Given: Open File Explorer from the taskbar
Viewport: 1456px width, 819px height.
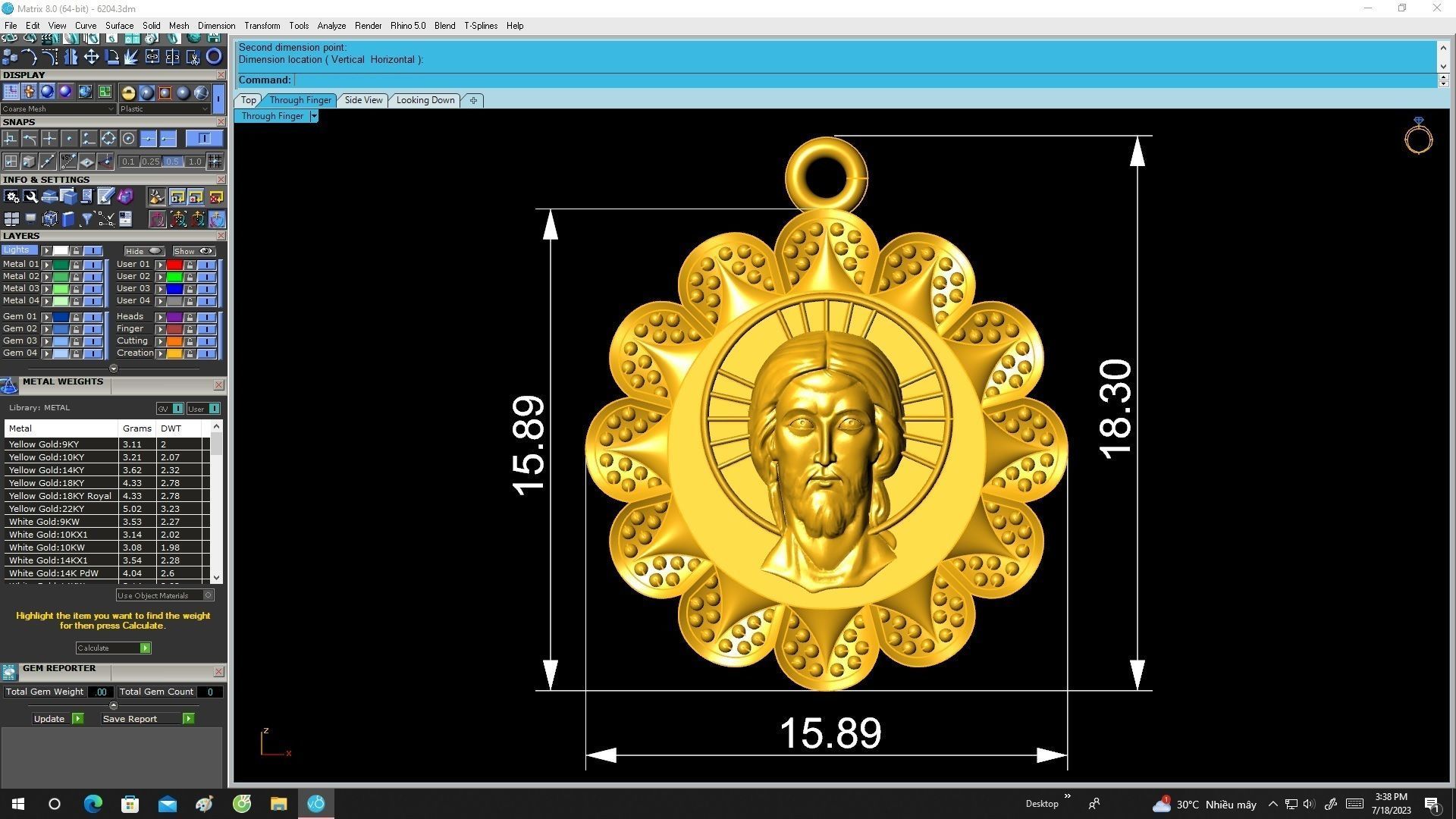Looking at the screenshot, I should tap(278, 804).
